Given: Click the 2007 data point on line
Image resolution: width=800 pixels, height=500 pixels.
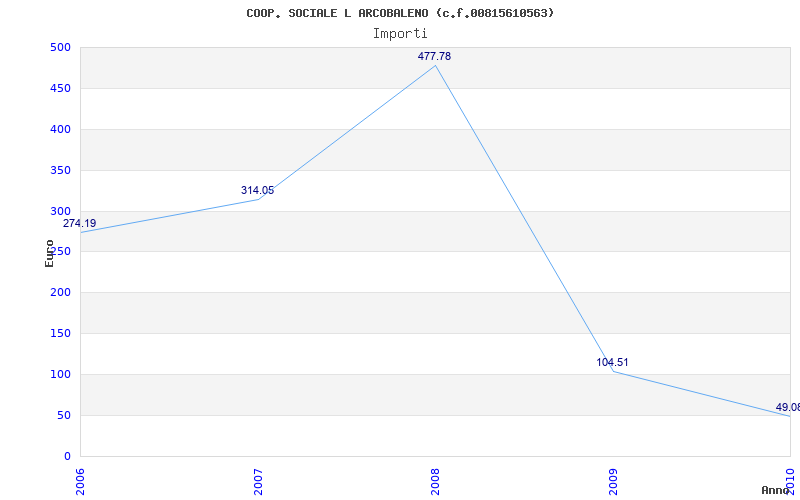Looking at the screenshot, I should coord(258,199).
